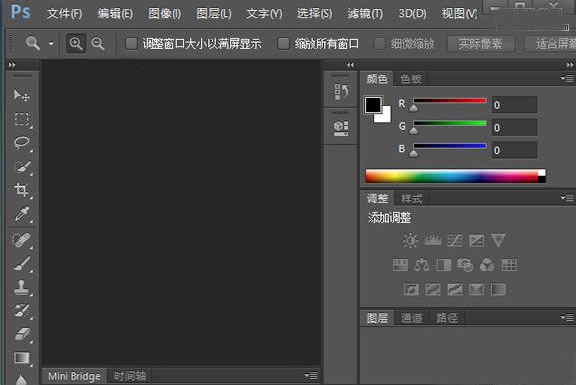Click the foreground color swatch
Screen dimensions: 576x385
pos(373,105)
